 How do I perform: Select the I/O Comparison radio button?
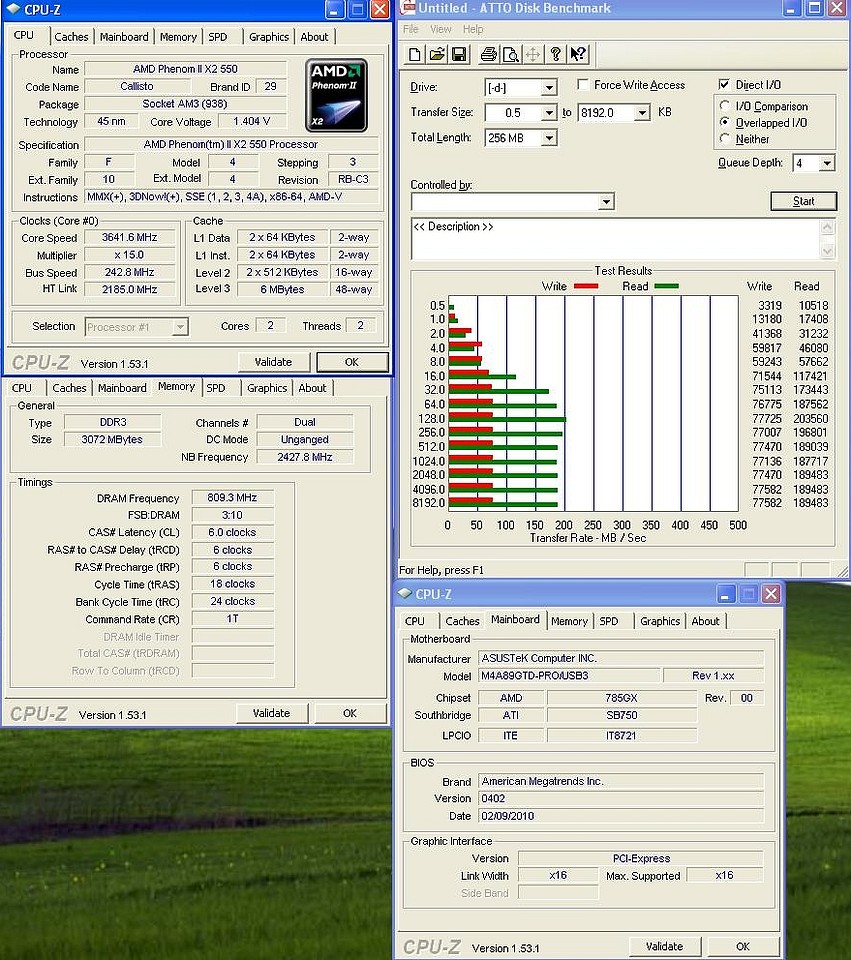coord(725,106)
